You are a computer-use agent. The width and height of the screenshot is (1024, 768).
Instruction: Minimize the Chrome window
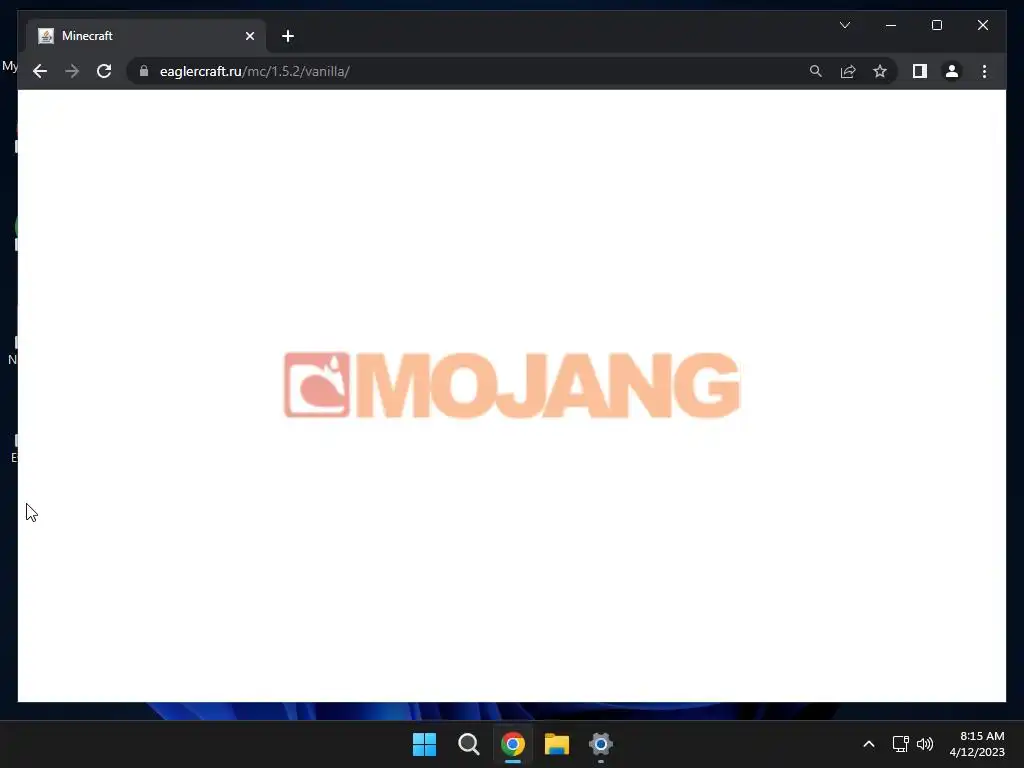tap(891, 25)
